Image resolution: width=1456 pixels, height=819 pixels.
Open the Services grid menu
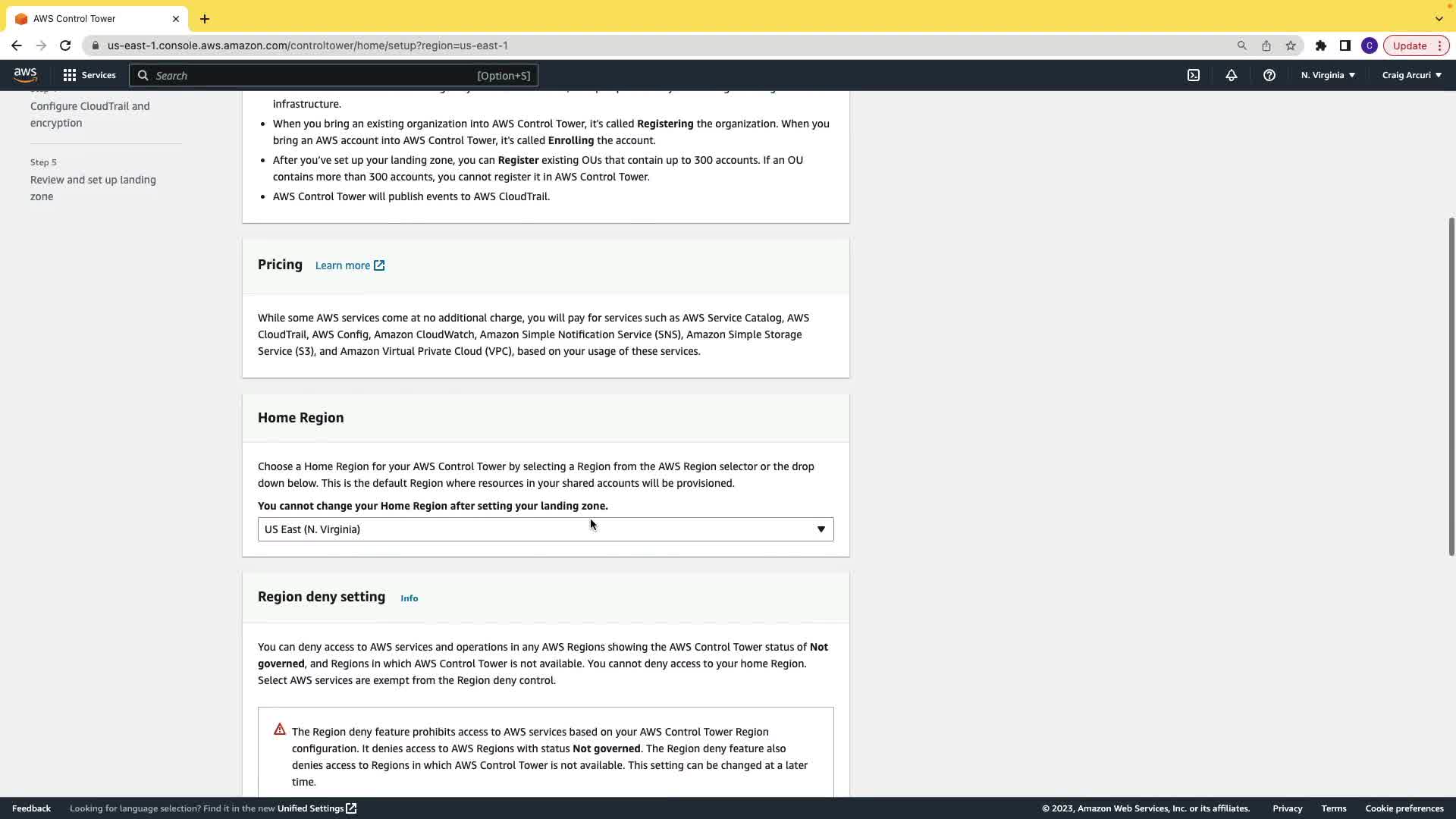coord(89,75)
